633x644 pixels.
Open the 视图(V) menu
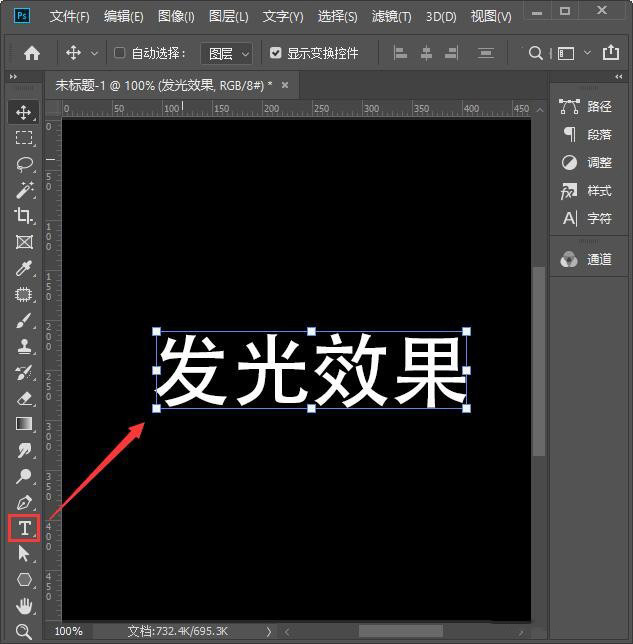(491, 16)
